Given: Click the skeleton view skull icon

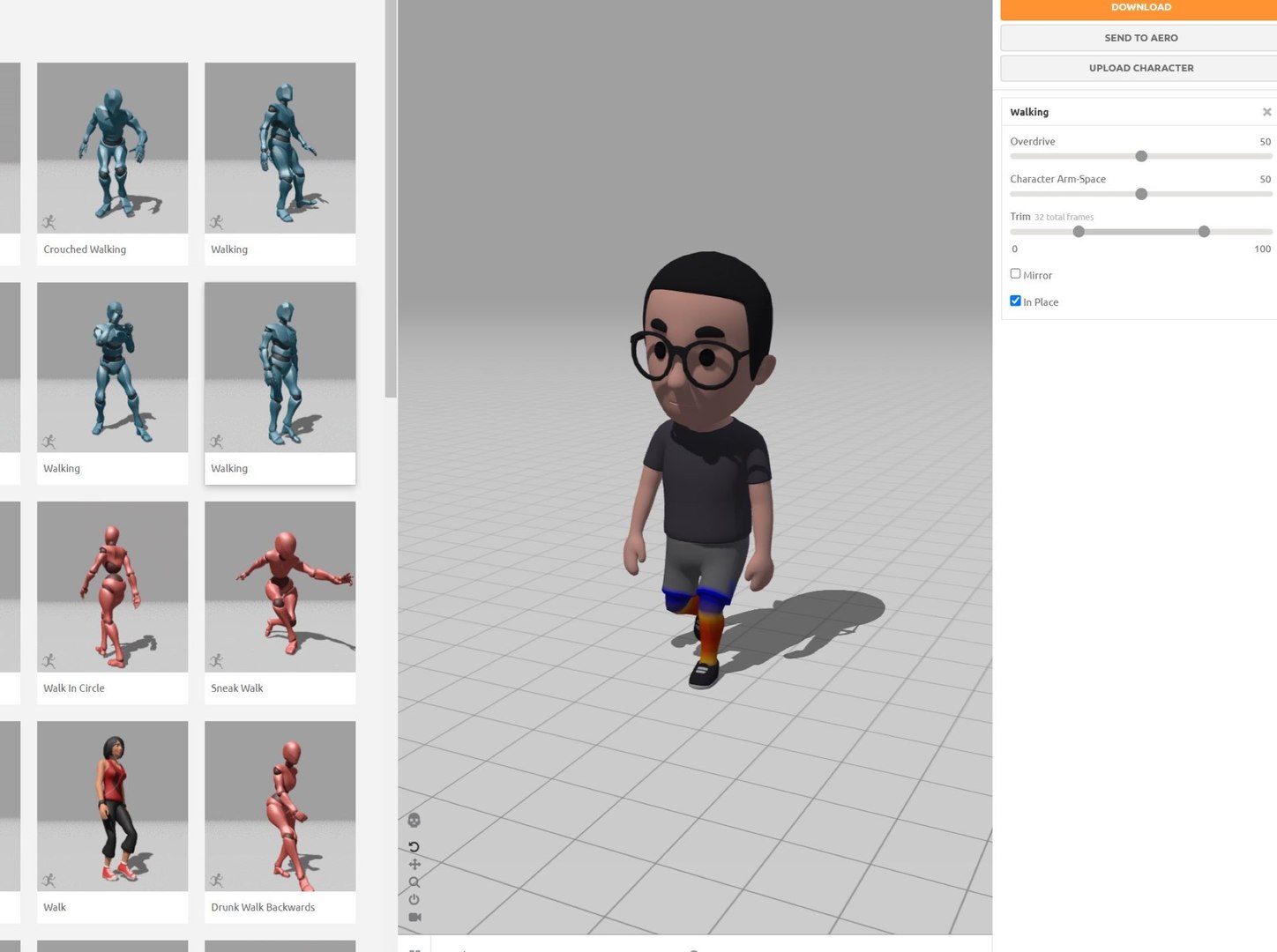Looking at the screenshot, I should [x=414, y=821].
